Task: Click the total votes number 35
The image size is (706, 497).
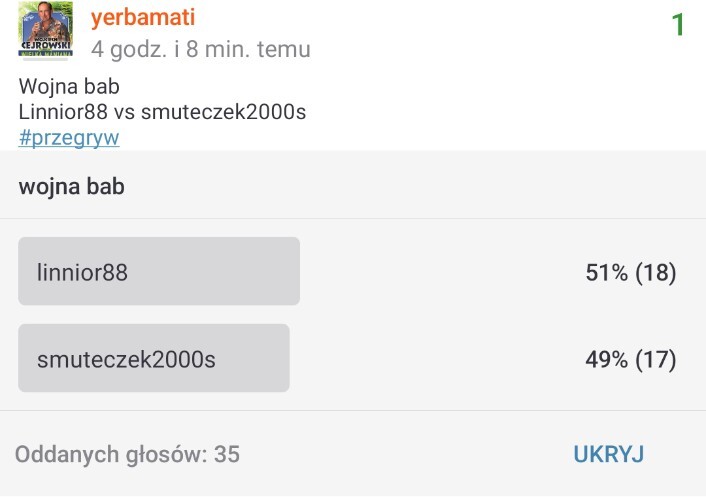Action: pyautogui.click(x=227, y=454)
